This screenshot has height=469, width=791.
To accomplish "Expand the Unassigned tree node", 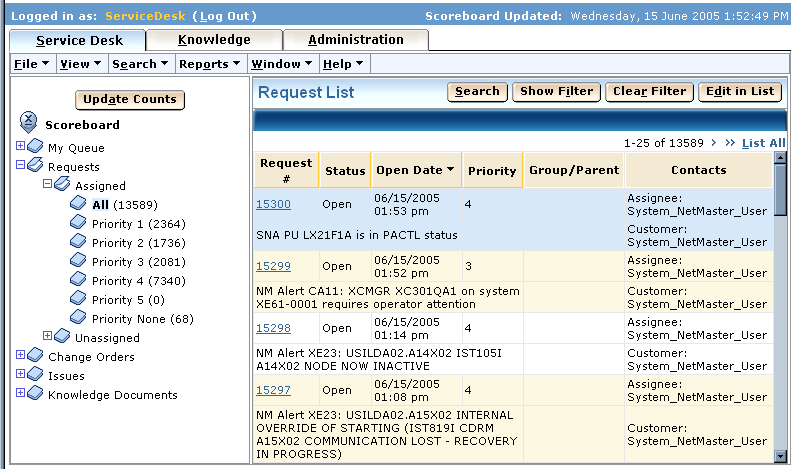I will [x=47, y=337].
